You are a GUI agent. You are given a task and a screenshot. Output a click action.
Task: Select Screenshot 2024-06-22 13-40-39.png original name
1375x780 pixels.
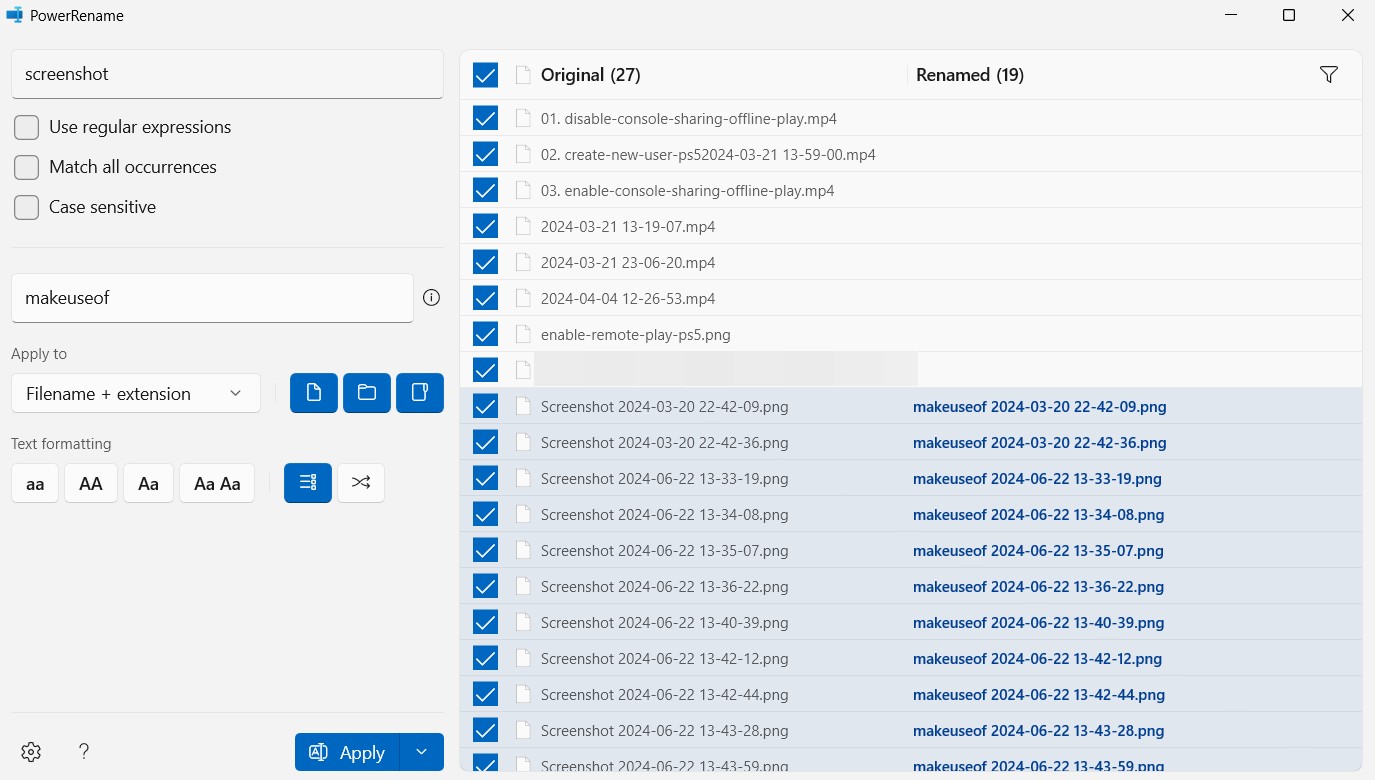point(664,622)
